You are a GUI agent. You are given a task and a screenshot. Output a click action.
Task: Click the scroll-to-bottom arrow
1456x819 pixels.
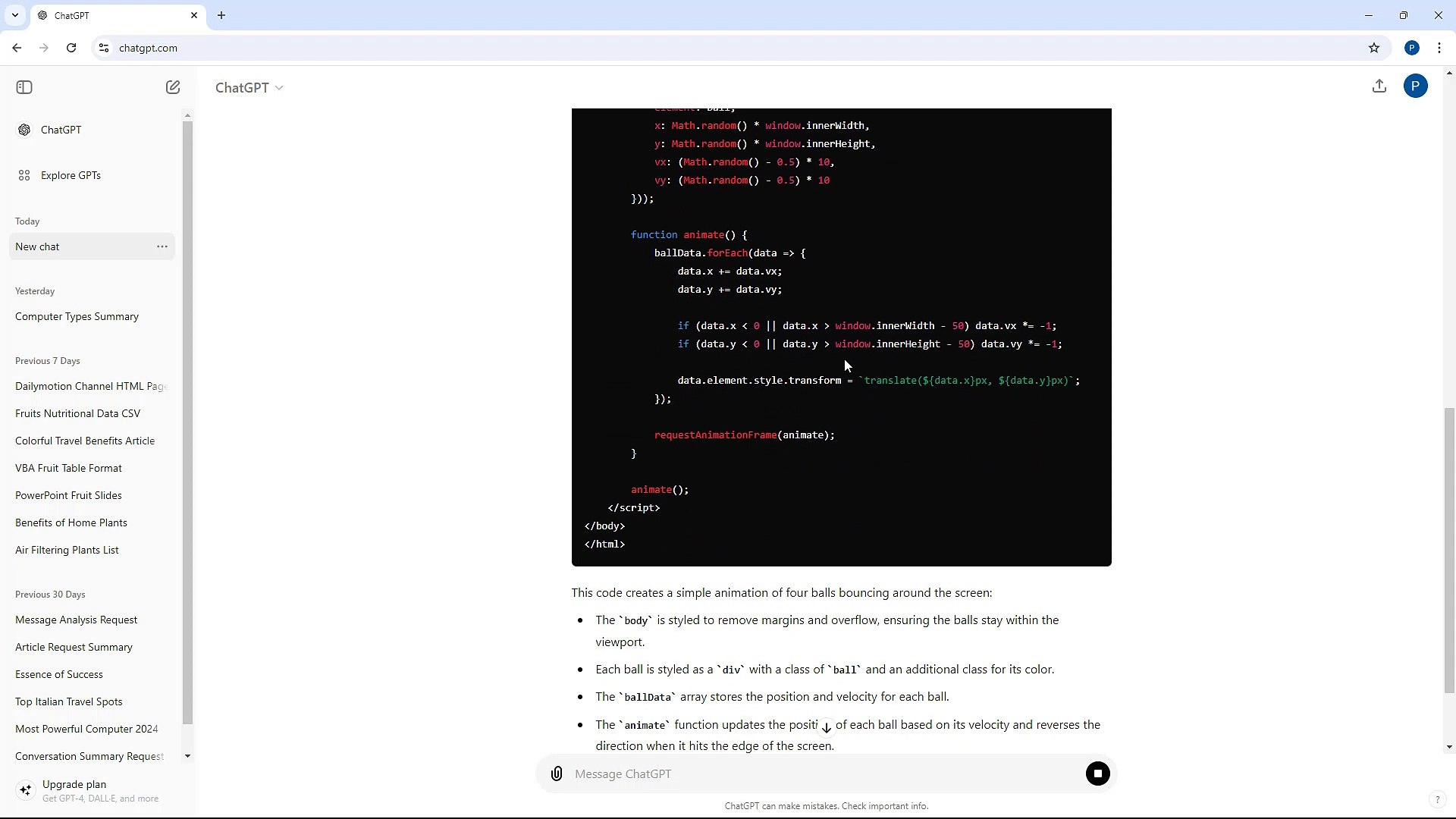pos(826,727)
